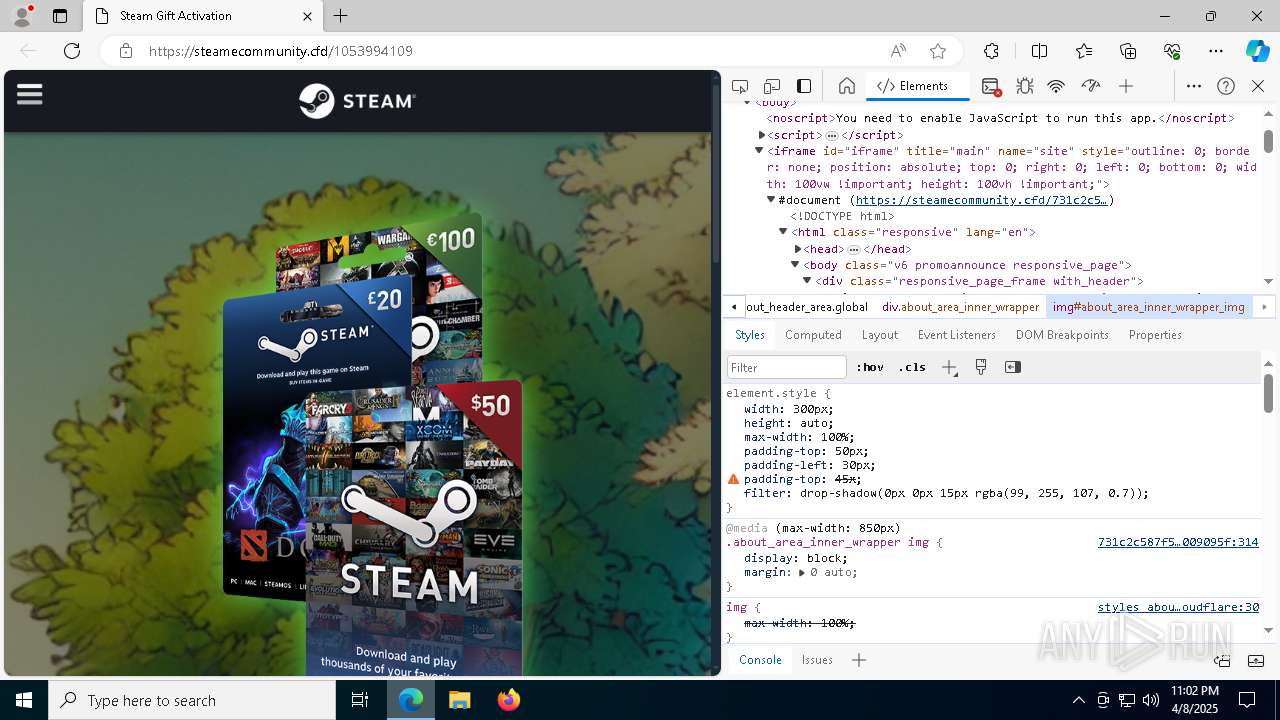This screenshot has height=720, width=1280.
Task: Open the steamecommunity.cfd document link
Action: click(x=981, y=200)
